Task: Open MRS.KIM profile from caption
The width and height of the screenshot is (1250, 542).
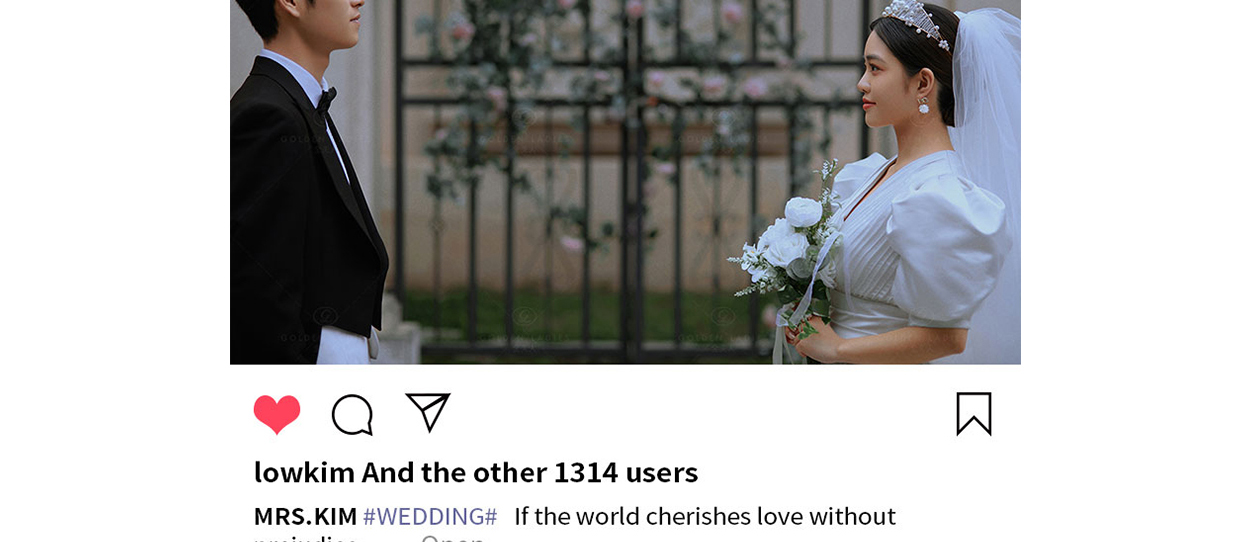Action: pyautogui.click(x=305, y=516)
